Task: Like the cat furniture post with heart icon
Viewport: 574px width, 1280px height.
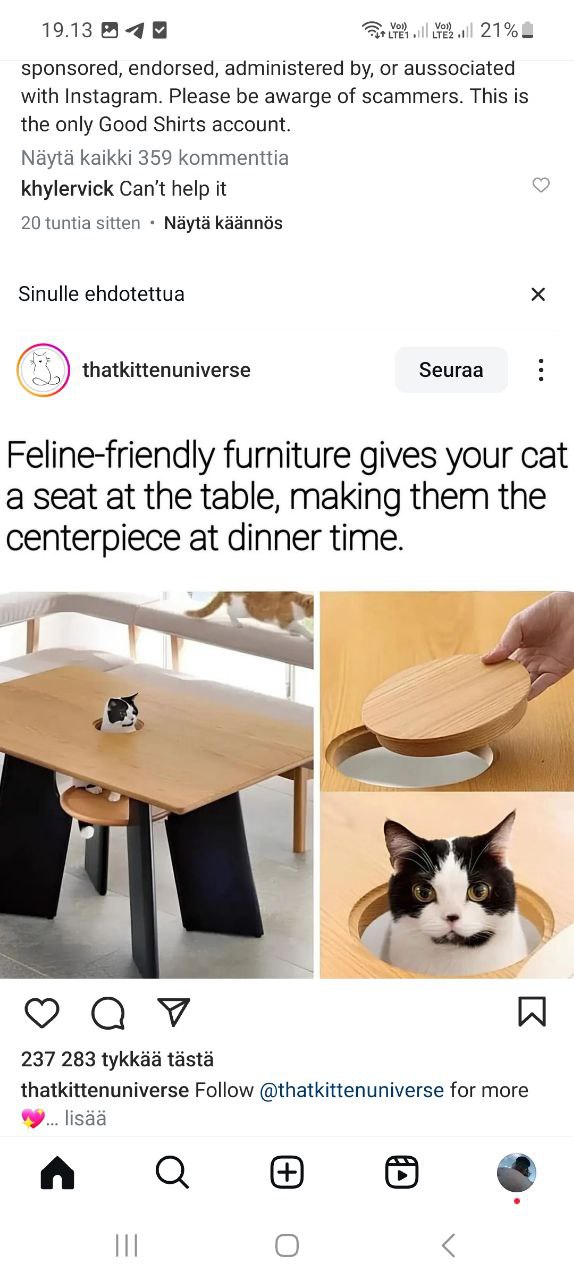Action: [41, 1013]
